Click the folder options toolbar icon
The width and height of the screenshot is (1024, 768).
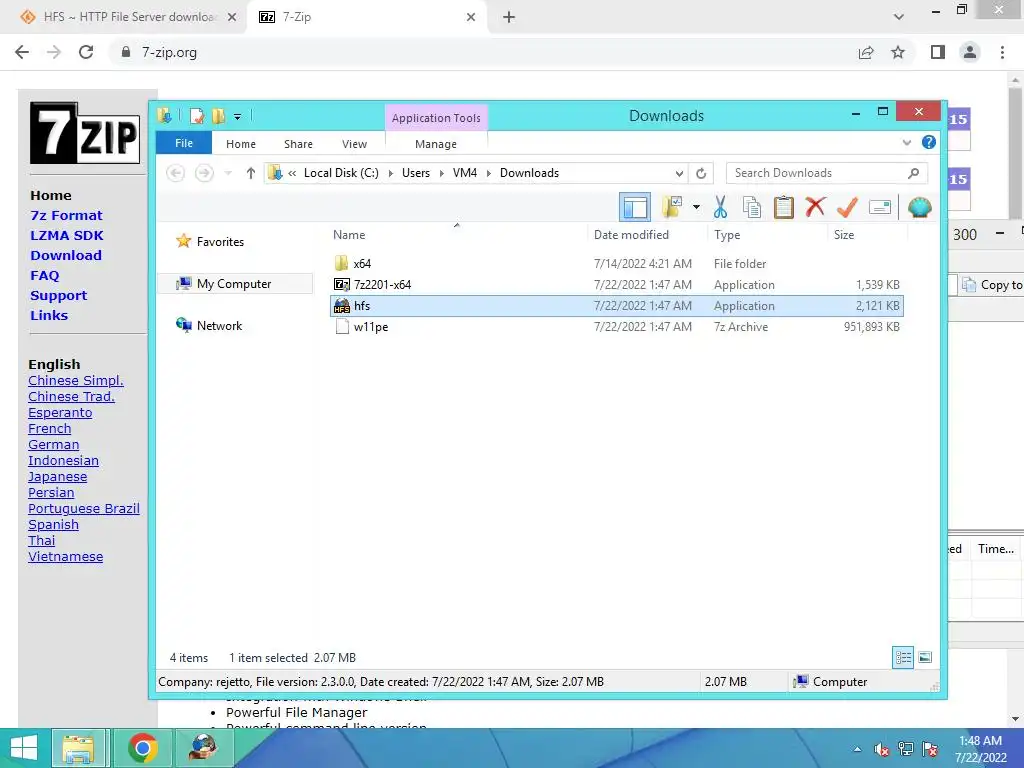(x=672, y=208)
